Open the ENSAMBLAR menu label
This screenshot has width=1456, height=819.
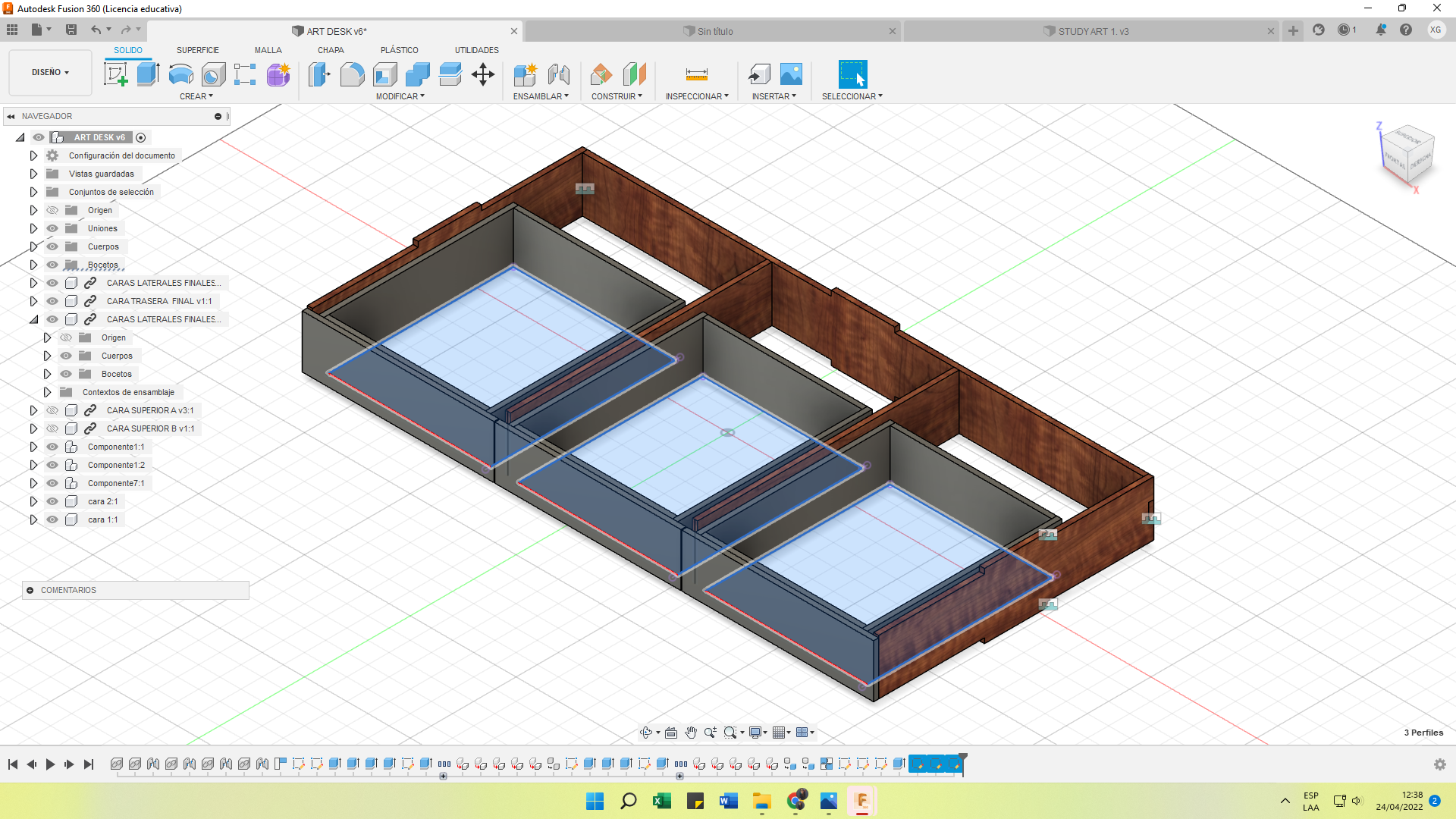(541, 96)
